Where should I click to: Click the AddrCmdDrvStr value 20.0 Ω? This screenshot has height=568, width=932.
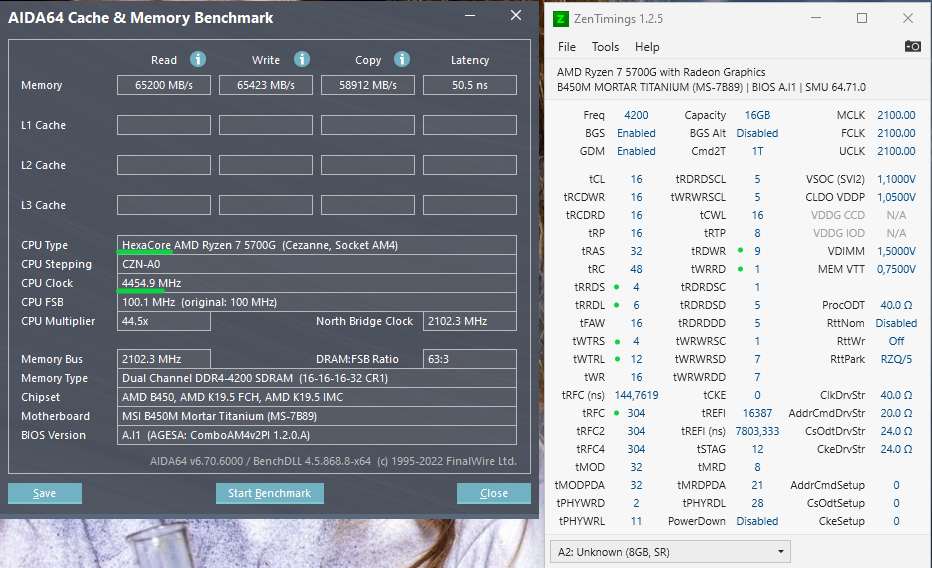tap(896, 413)
